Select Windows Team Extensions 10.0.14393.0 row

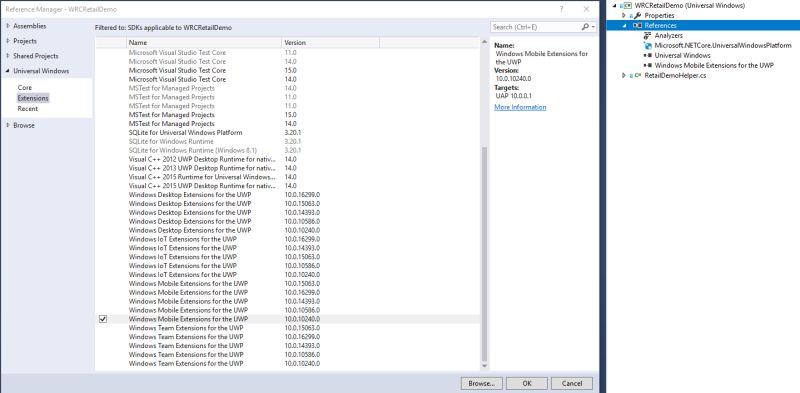(x=288, y=346)
